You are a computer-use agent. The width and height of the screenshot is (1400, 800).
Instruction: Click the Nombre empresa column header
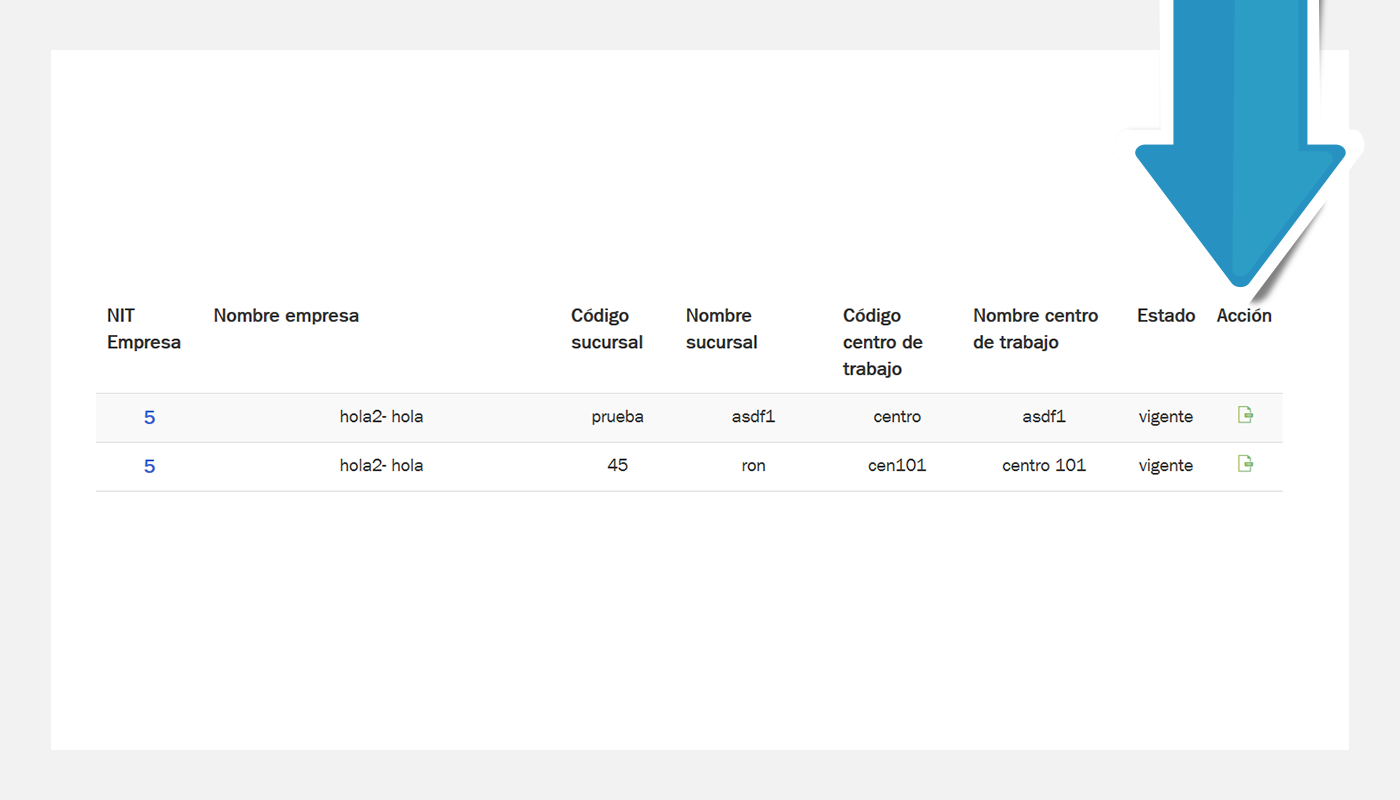(x=286, y=316)
